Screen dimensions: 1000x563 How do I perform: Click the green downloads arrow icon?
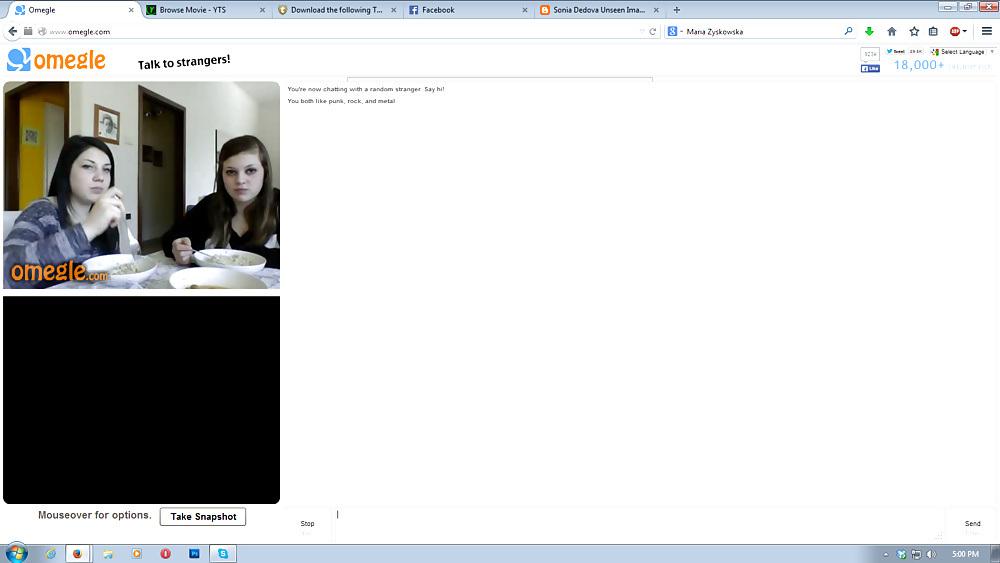pos(869,31)
